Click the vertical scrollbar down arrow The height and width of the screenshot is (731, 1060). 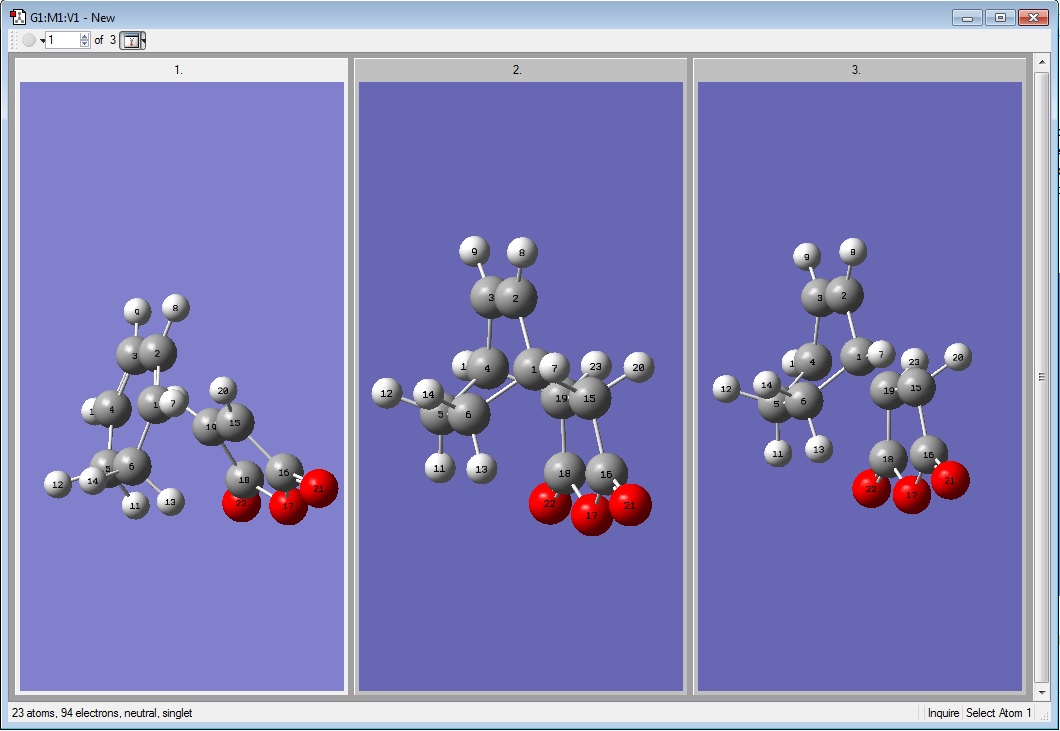pyautogui.click(x=1042, y=692)
